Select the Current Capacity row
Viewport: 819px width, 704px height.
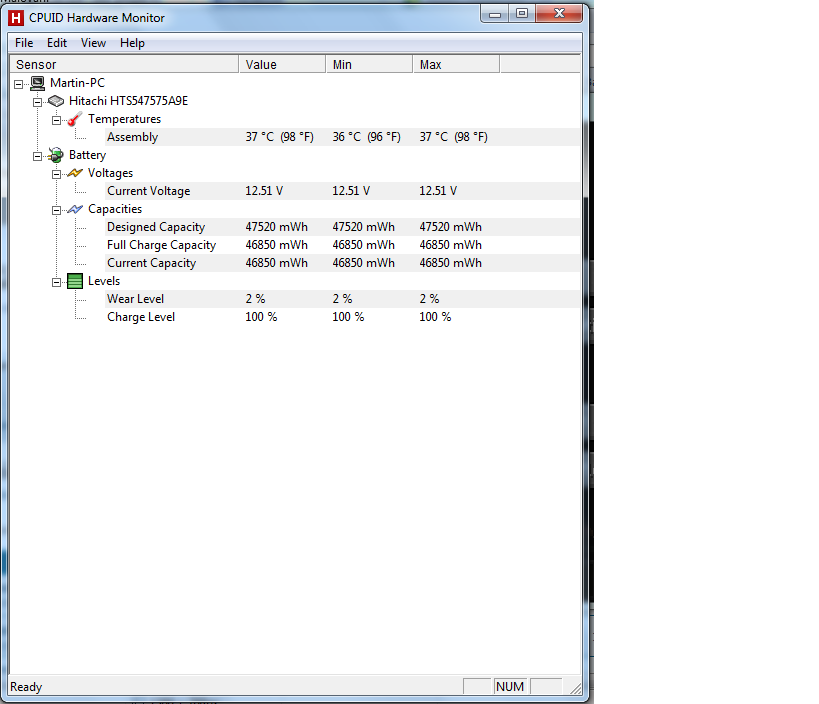[343, 263]
